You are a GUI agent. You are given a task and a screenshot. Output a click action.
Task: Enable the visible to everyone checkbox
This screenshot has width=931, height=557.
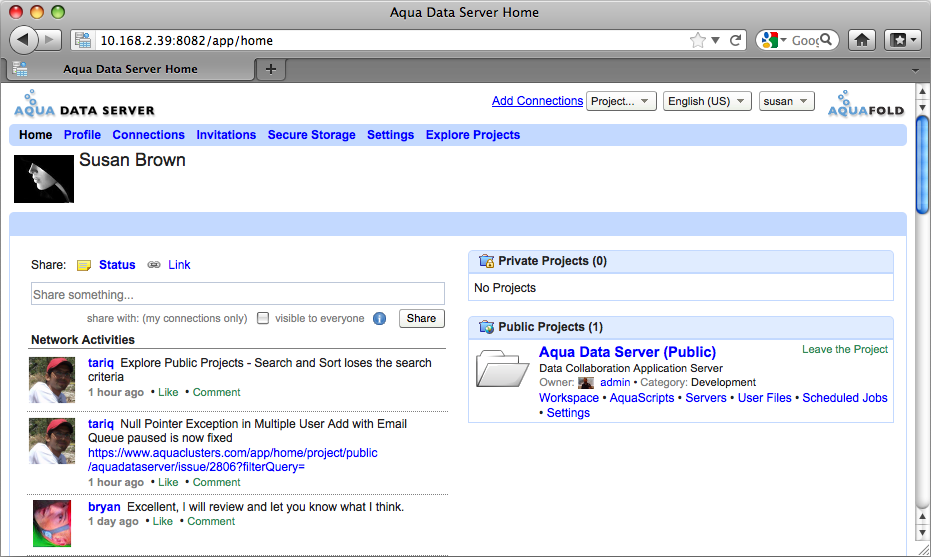pyautogui.click(x=263, y=318)
